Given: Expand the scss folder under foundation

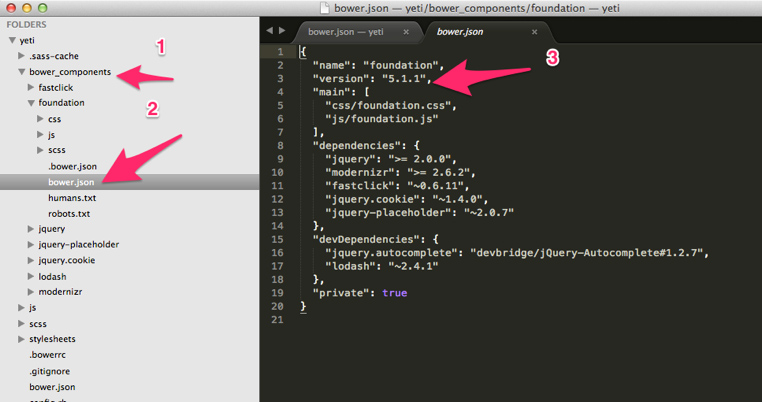Looking at the screenshot, I should pos(40,150).
